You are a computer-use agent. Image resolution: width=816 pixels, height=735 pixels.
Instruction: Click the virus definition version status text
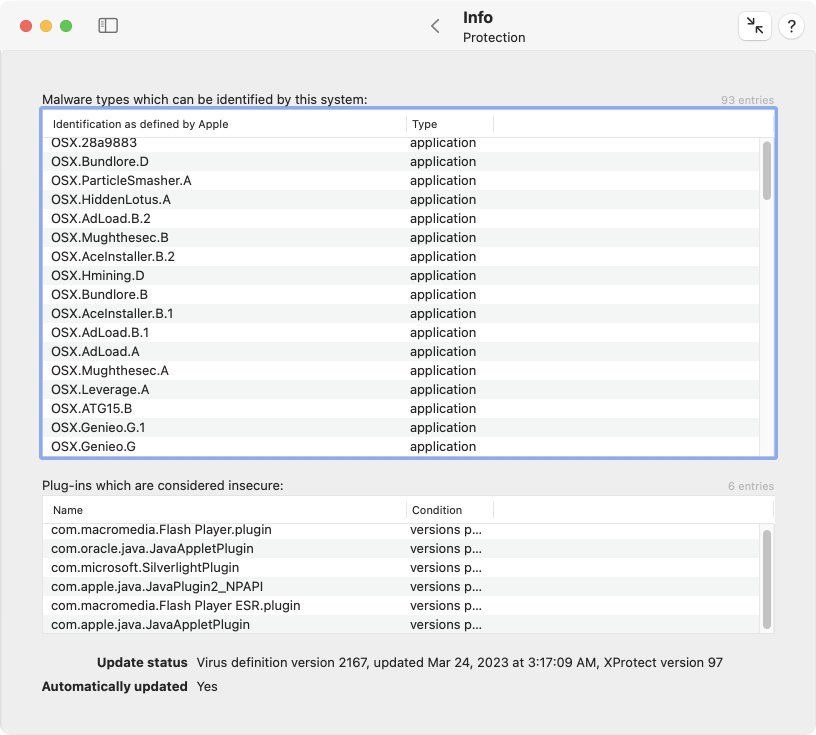460,663
